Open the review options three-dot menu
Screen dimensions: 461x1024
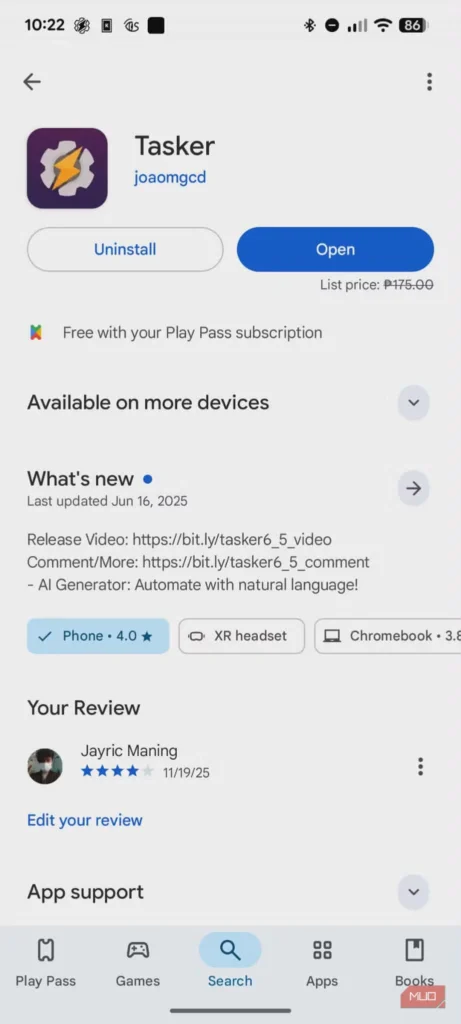pos(421,766)
